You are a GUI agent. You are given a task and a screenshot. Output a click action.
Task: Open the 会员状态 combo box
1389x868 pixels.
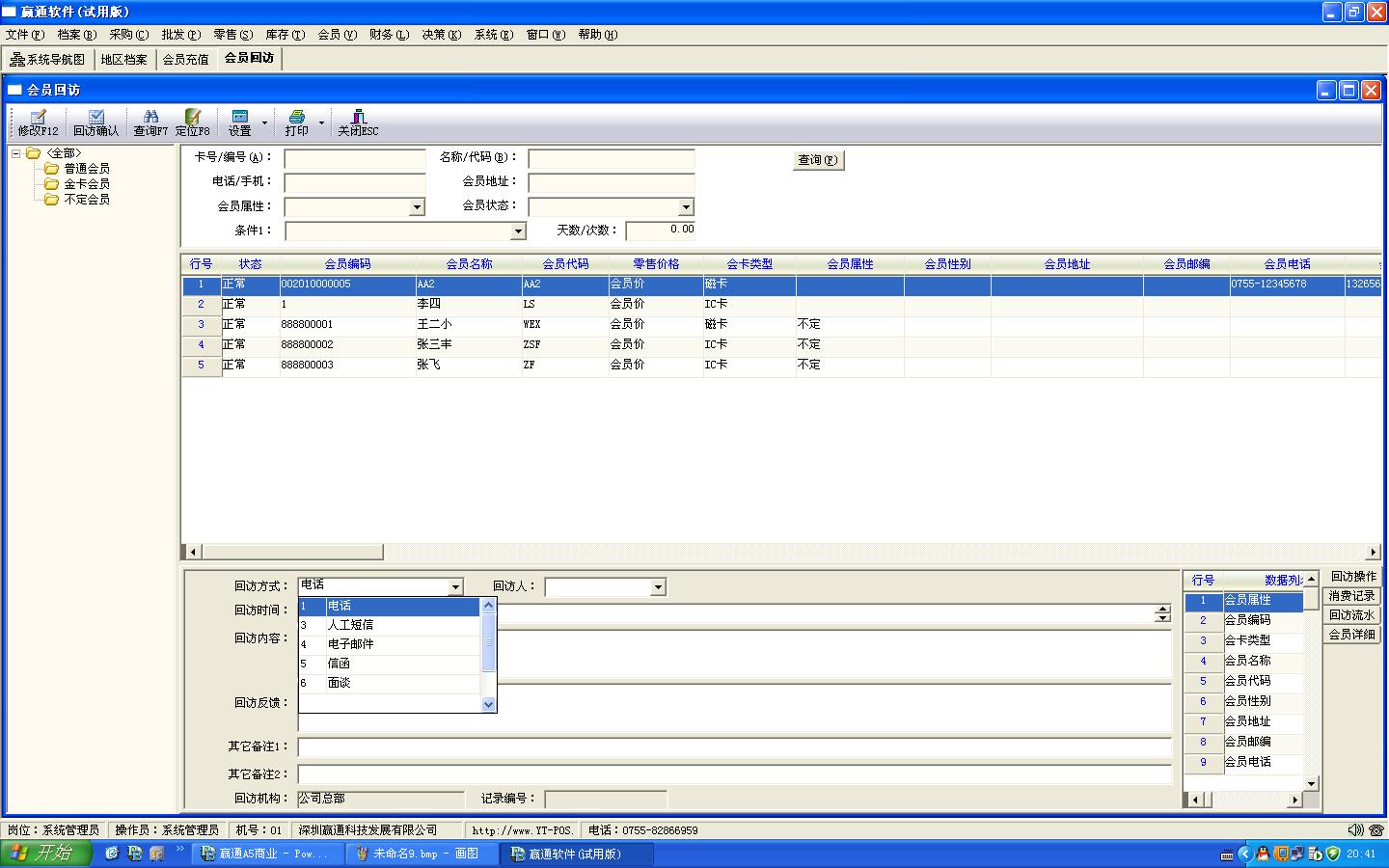686,207
